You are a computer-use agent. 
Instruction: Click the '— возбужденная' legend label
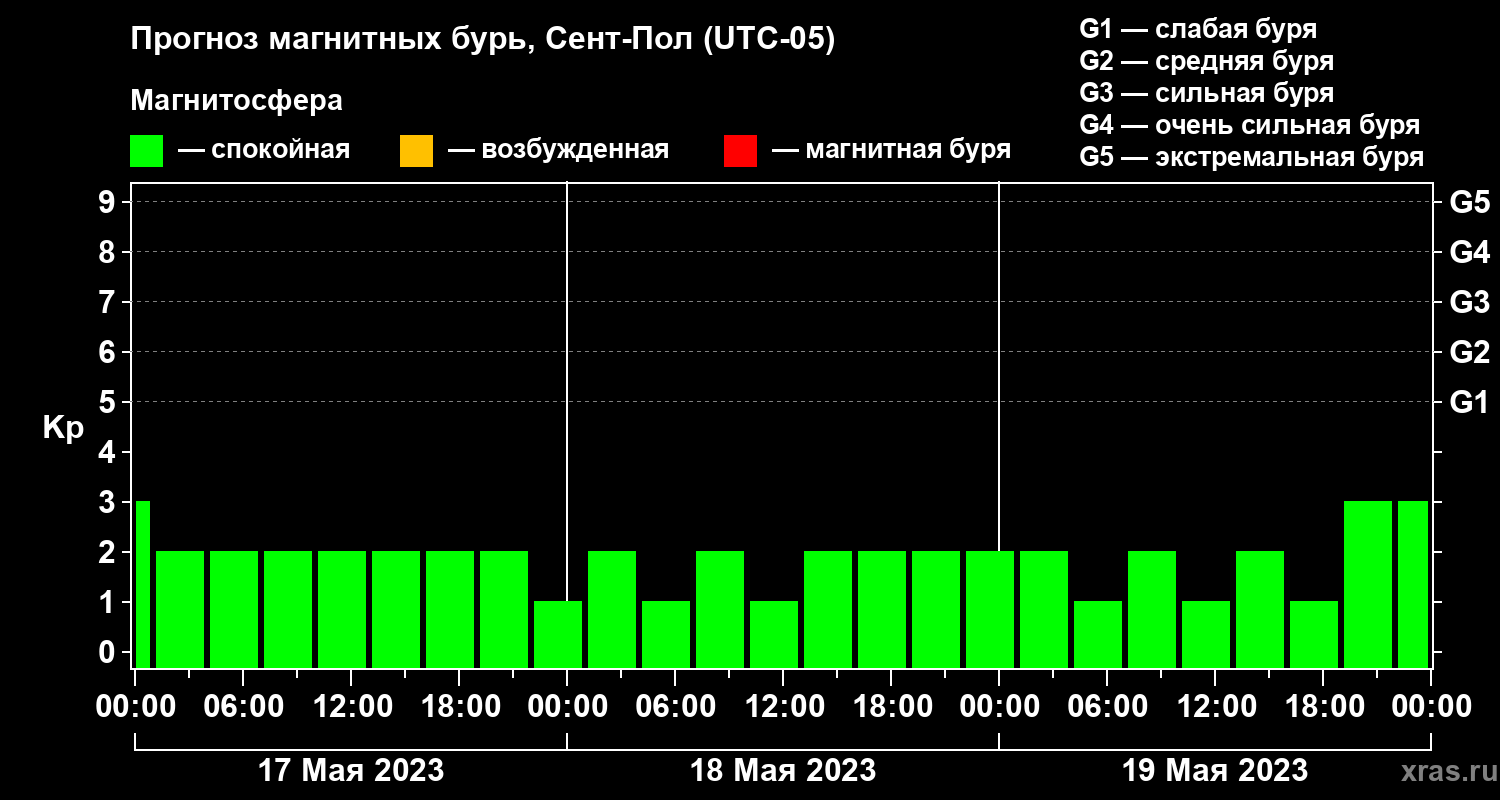[558, 150]
